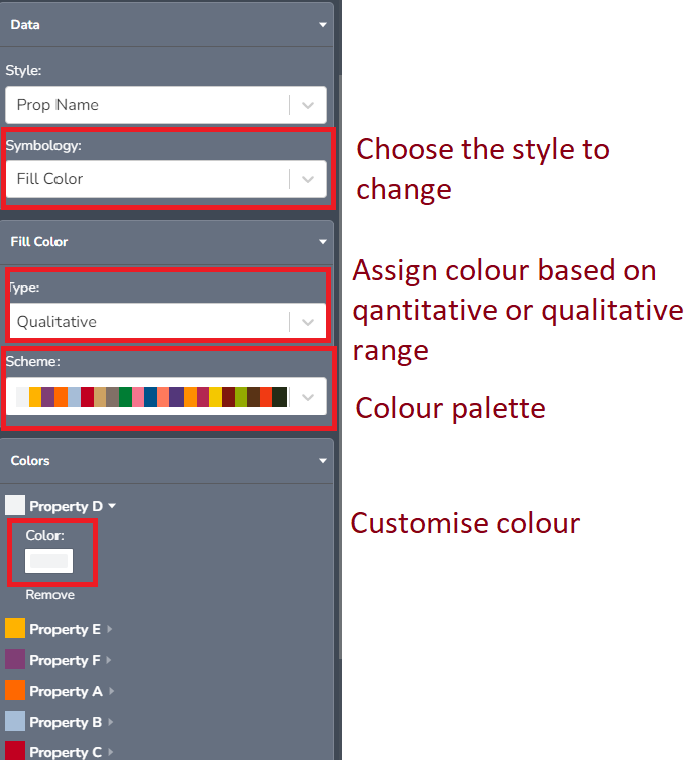
Task: Open the Type dropdown showing Qualitative
Action: (x=308, y=322)
